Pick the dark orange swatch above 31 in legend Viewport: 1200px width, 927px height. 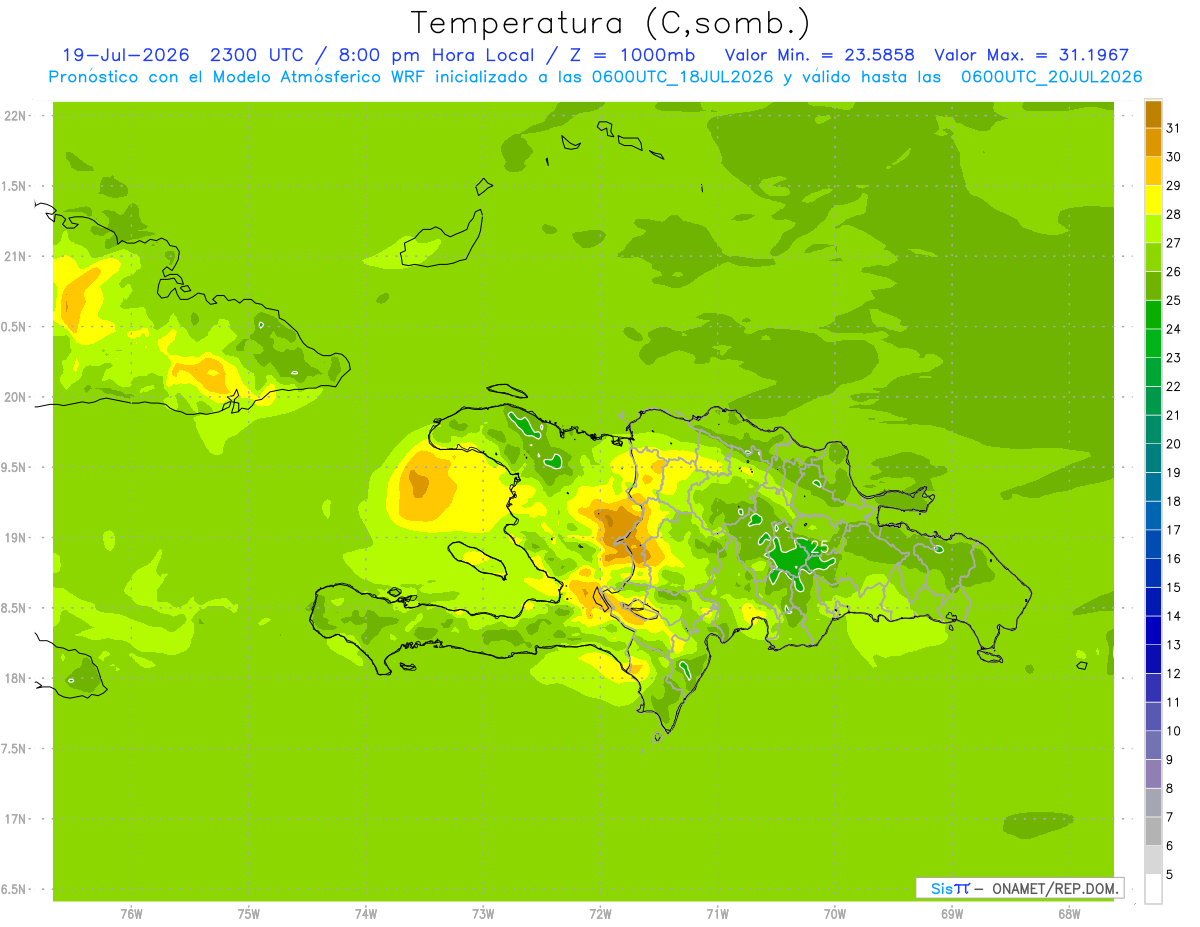[x=1153, y=114]
